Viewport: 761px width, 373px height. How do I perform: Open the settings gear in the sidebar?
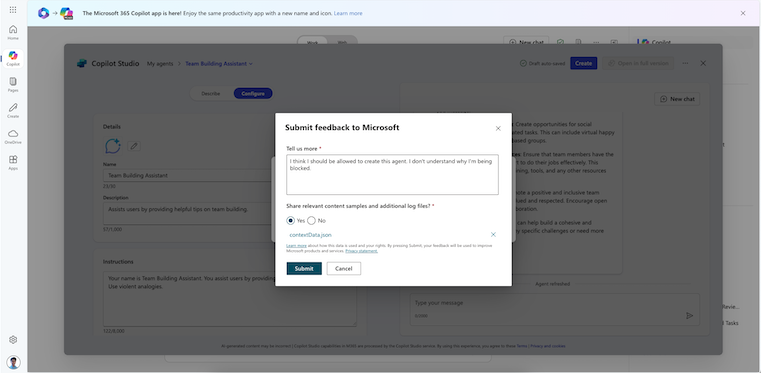pyautogui.click(x=13, y=340)
